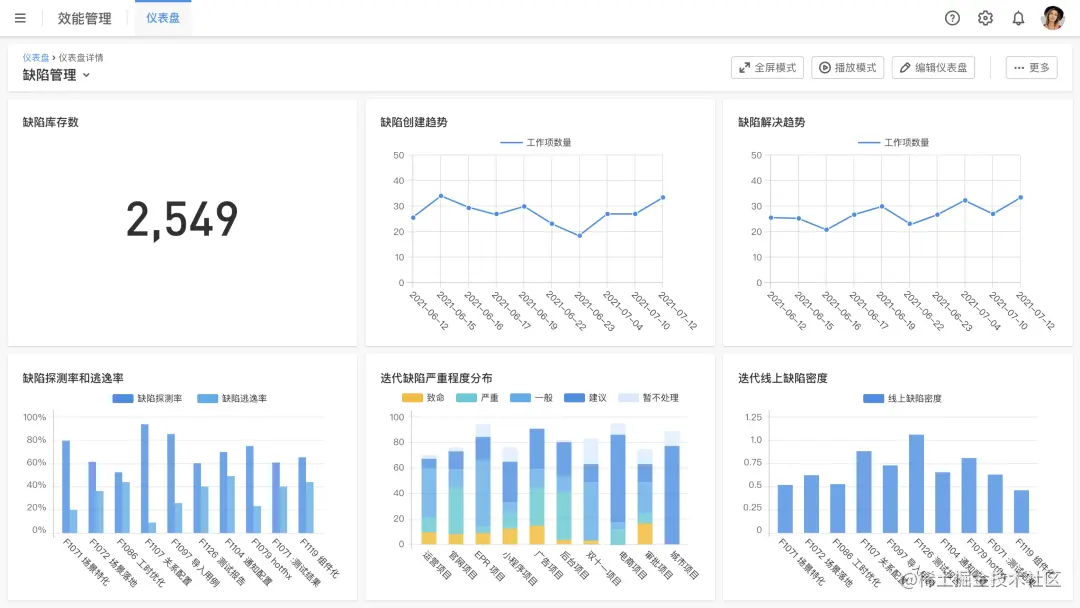This screenshot has width=1080, height=608.
Task: Open the user avatar profile
Action: click(x=1052, y=18)
